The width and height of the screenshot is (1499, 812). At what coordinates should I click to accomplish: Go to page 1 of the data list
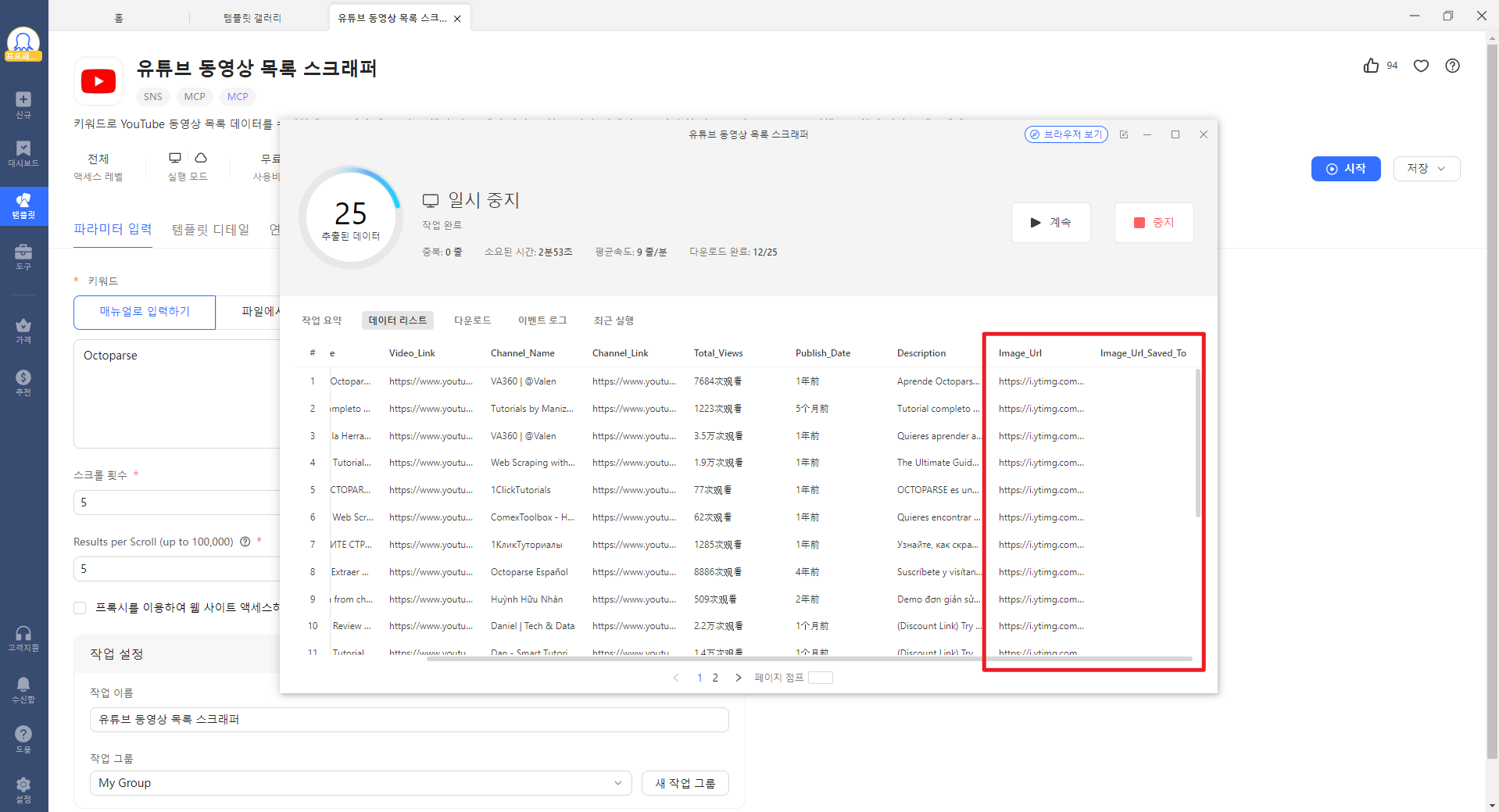click(699, 678)
